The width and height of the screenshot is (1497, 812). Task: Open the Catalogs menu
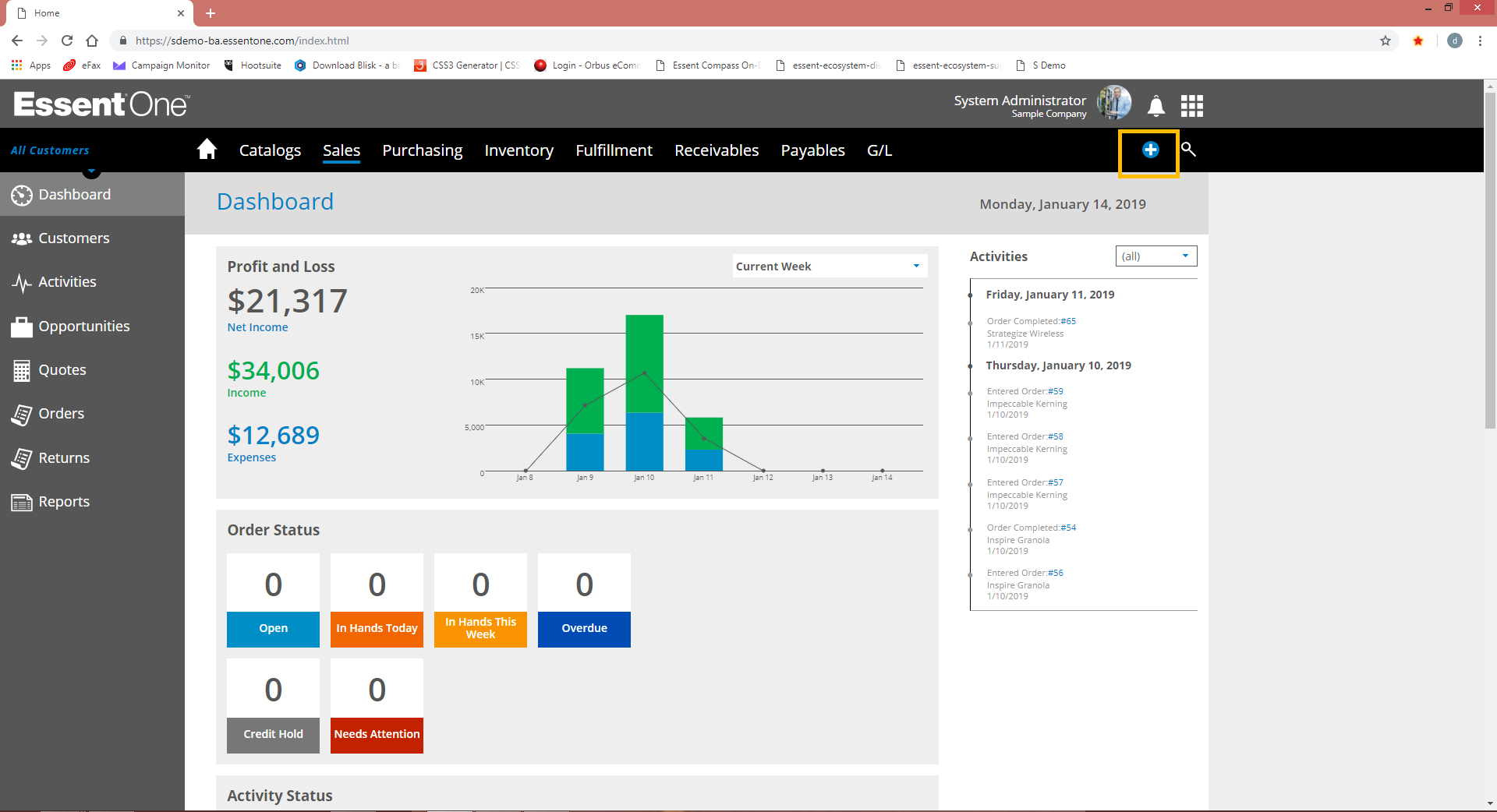(x=270, y=150)
